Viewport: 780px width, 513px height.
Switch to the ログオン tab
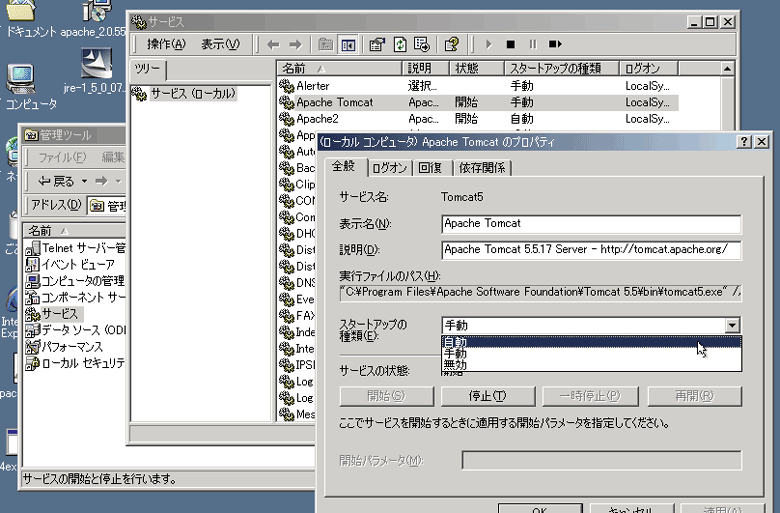tap(390, 168)
